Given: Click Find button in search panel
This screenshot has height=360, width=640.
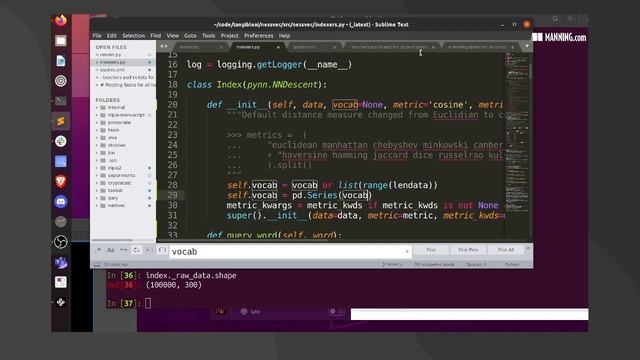Looking at the screenshot, I should click(x=431, y=250).
